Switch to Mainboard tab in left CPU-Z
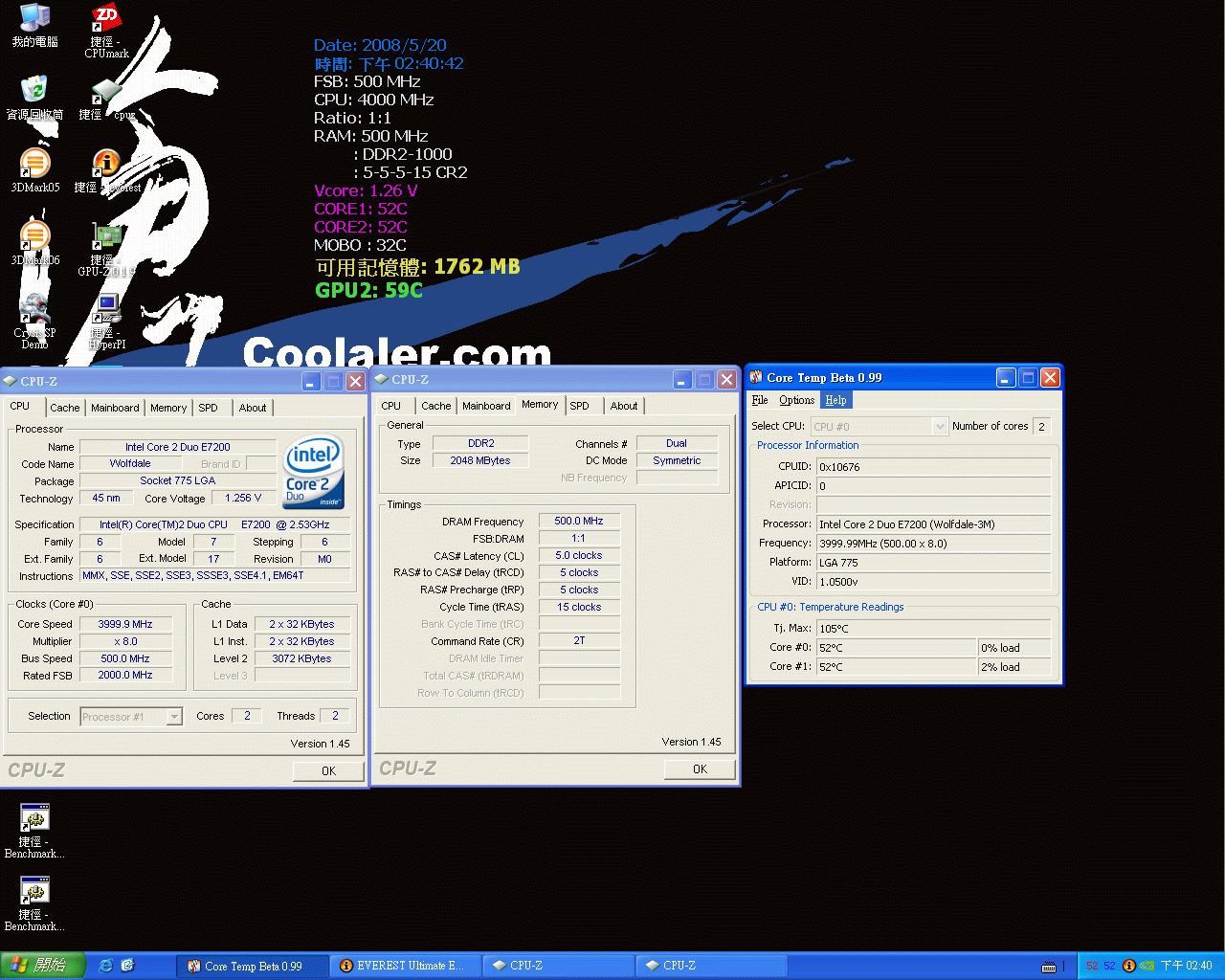This screenshot has height=980, width=1225. tap(115, 408)
